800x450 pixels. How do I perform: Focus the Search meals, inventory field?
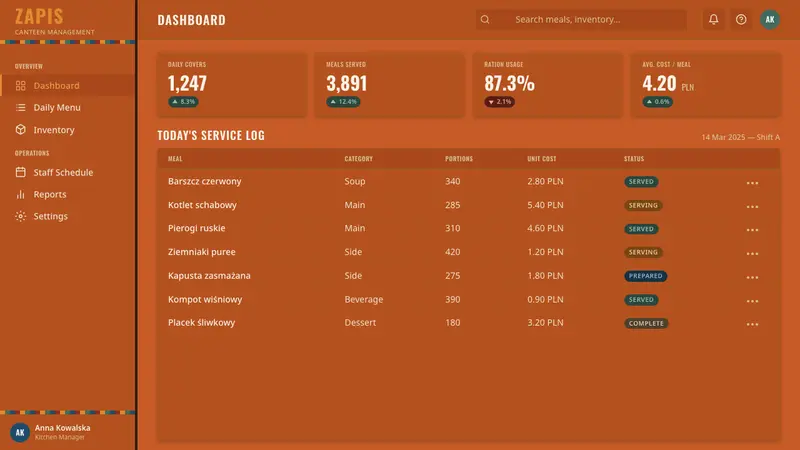581,19
